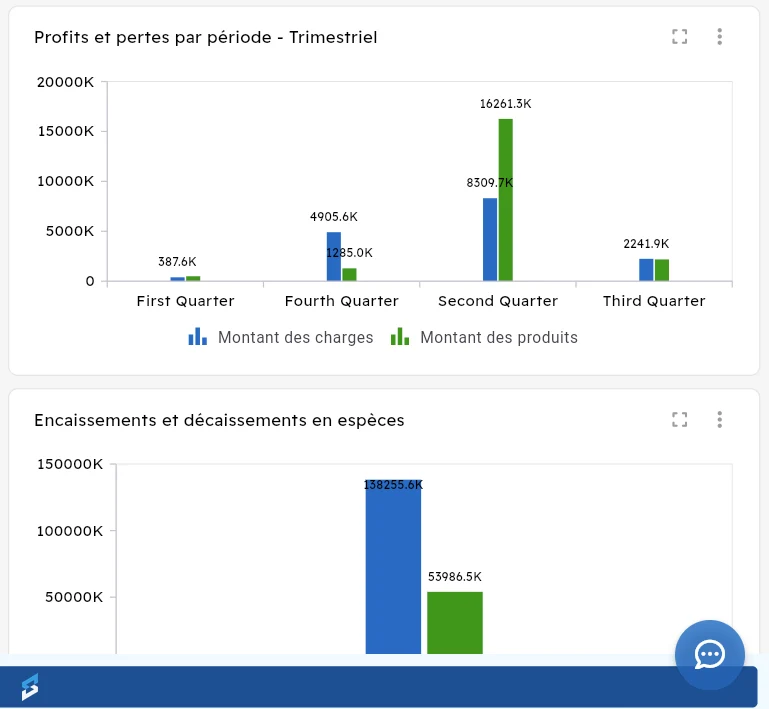Viewport: 769px width, 709px height.
Task: Toggle the Montant des charges legend series
Action: tap(281, 337)
